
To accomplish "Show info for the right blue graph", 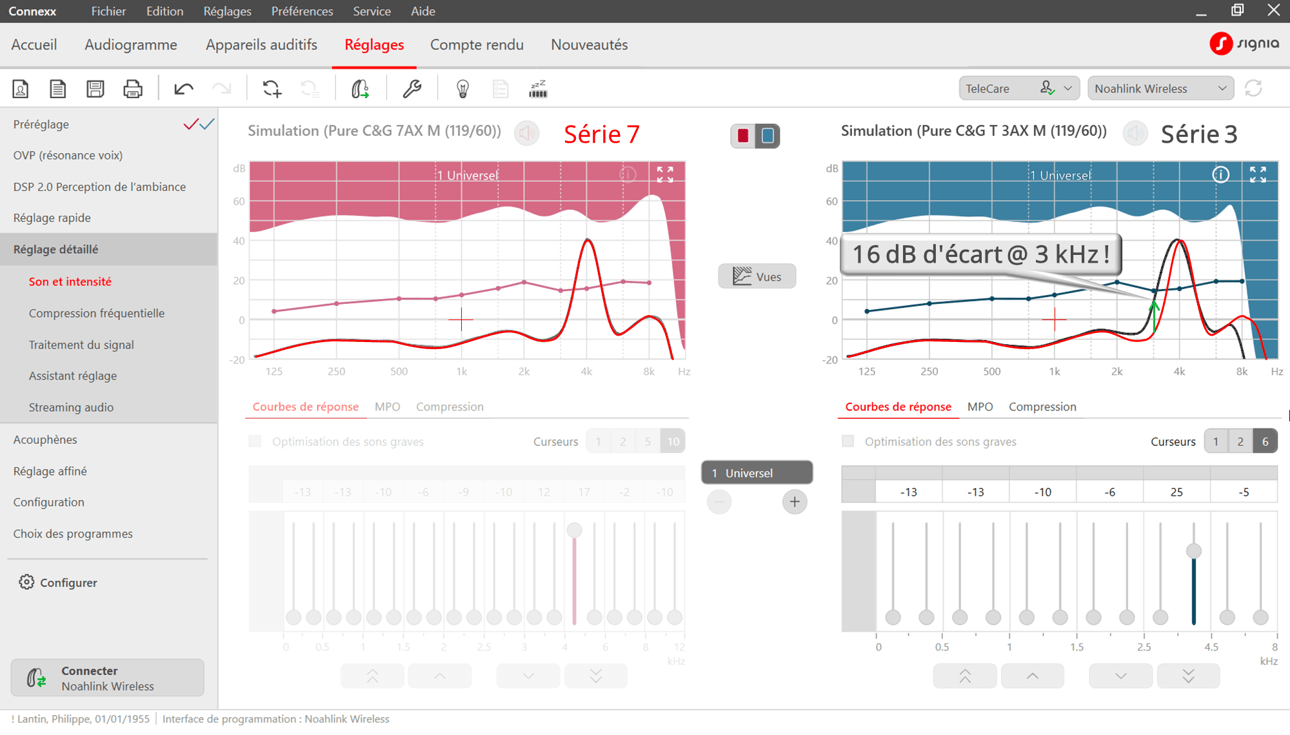I will pos(1221,175).
